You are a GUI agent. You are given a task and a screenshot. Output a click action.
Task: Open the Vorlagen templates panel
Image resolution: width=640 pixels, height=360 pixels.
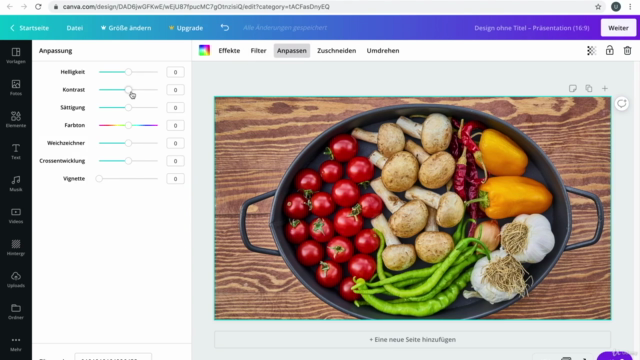pyautogui.click(x=16, y=56)
